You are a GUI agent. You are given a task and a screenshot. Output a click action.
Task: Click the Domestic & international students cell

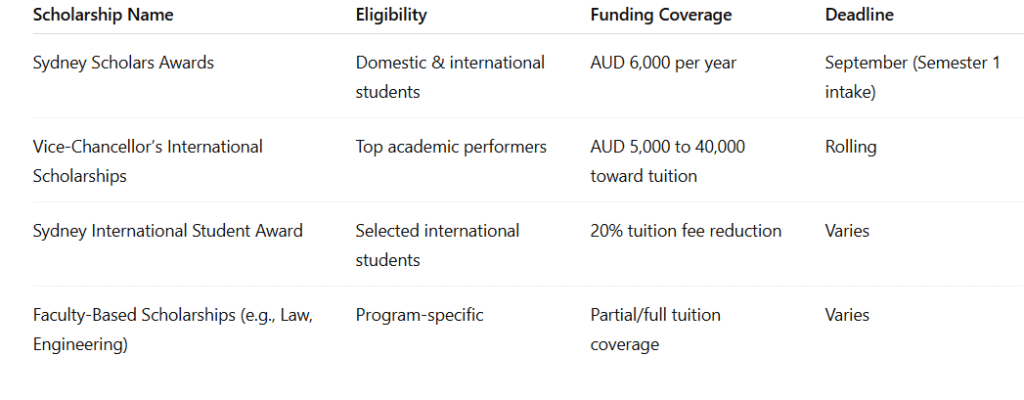tap(450, 77)
